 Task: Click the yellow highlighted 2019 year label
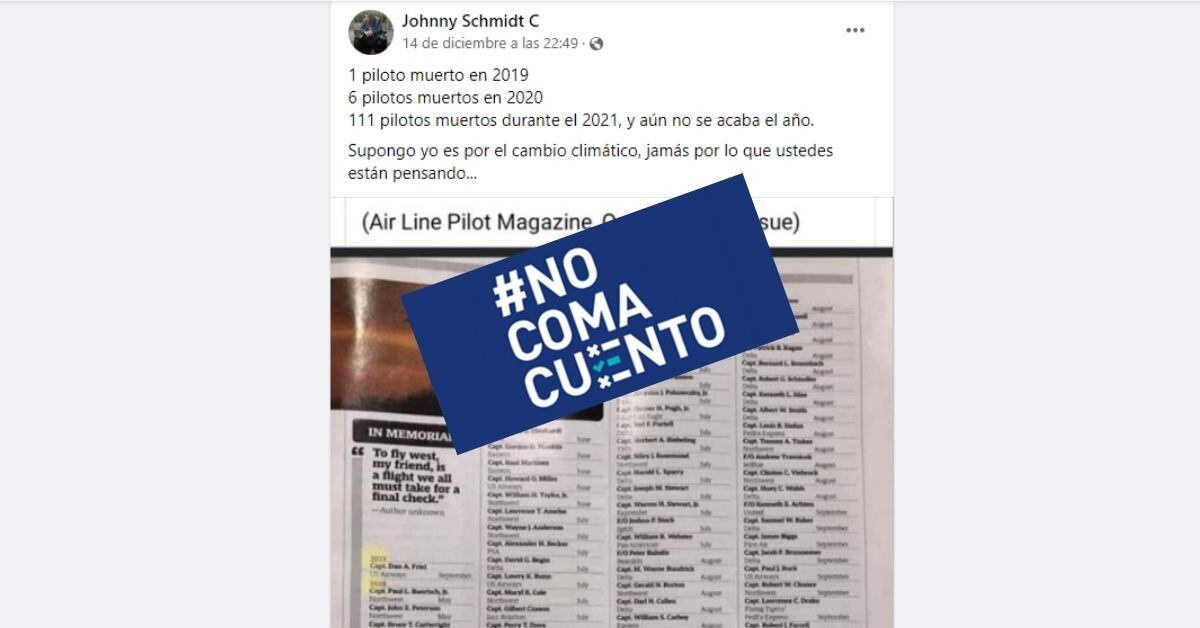[x=379, y=560]
